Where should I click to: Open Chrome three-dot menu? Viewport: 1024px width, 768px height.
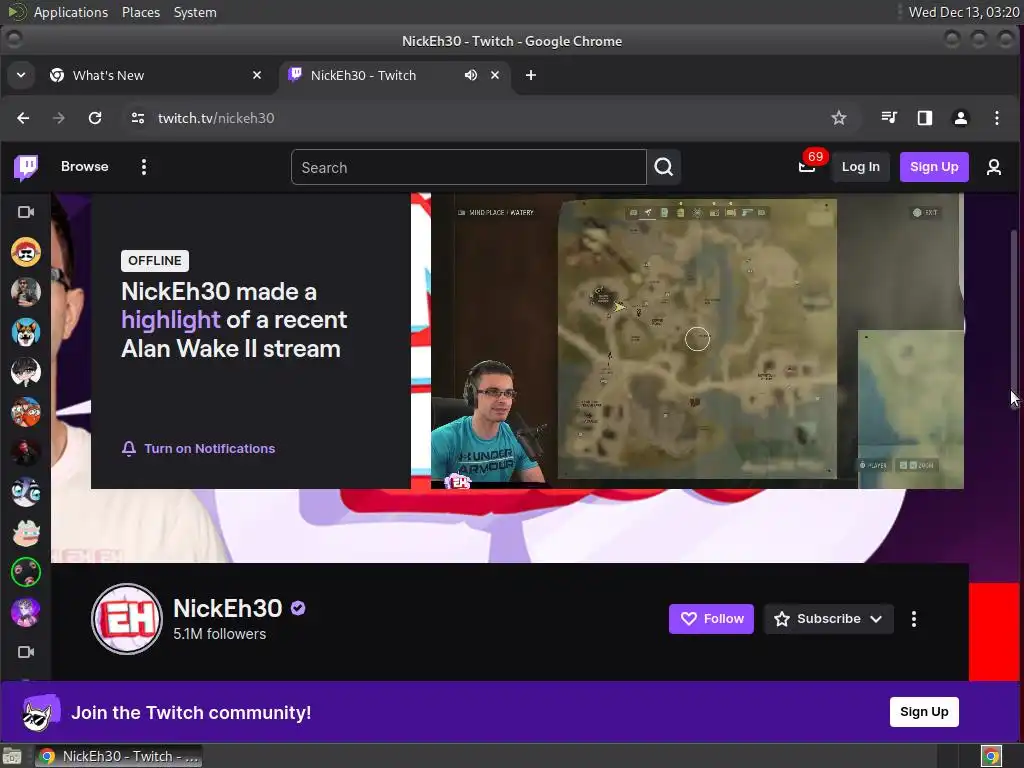click(x=997, y=118)
